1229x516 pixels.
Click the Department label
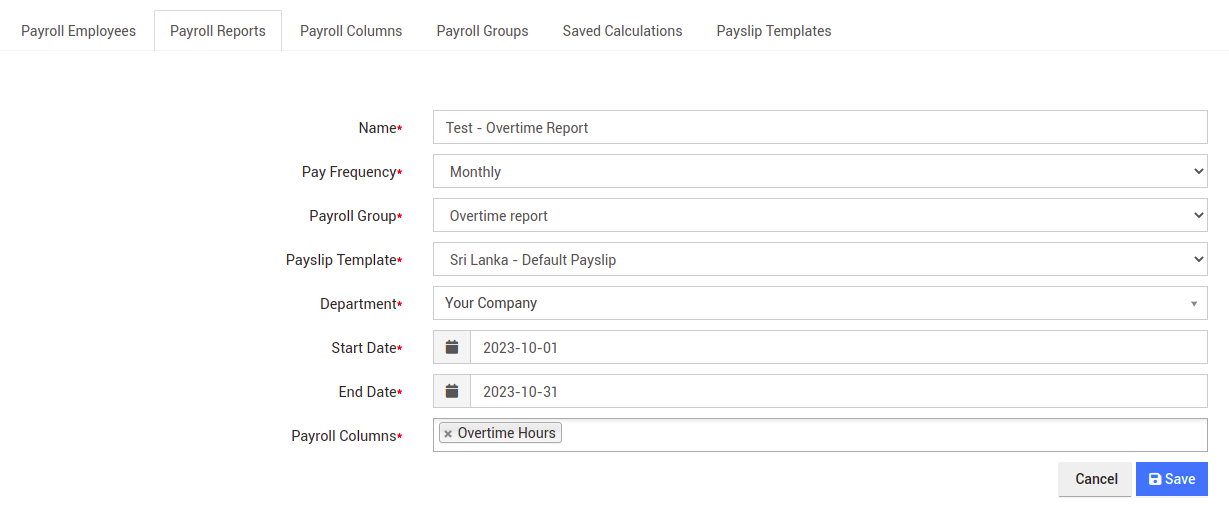tap(361, 304)
